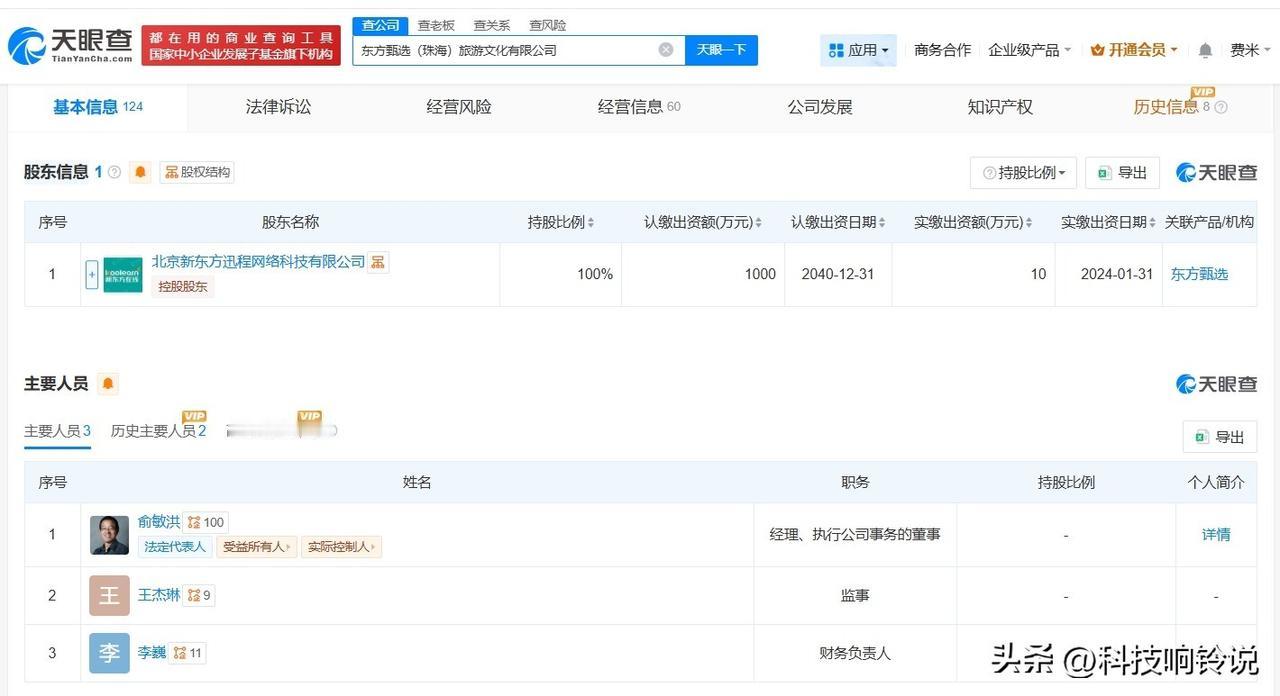Open the 持股比例 filter dropdown
The height and width of the screenshot is (696, 1280).
point(1023,173)
